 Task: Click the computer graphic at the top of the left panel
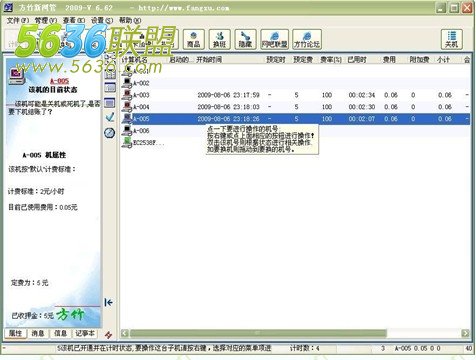17,76
